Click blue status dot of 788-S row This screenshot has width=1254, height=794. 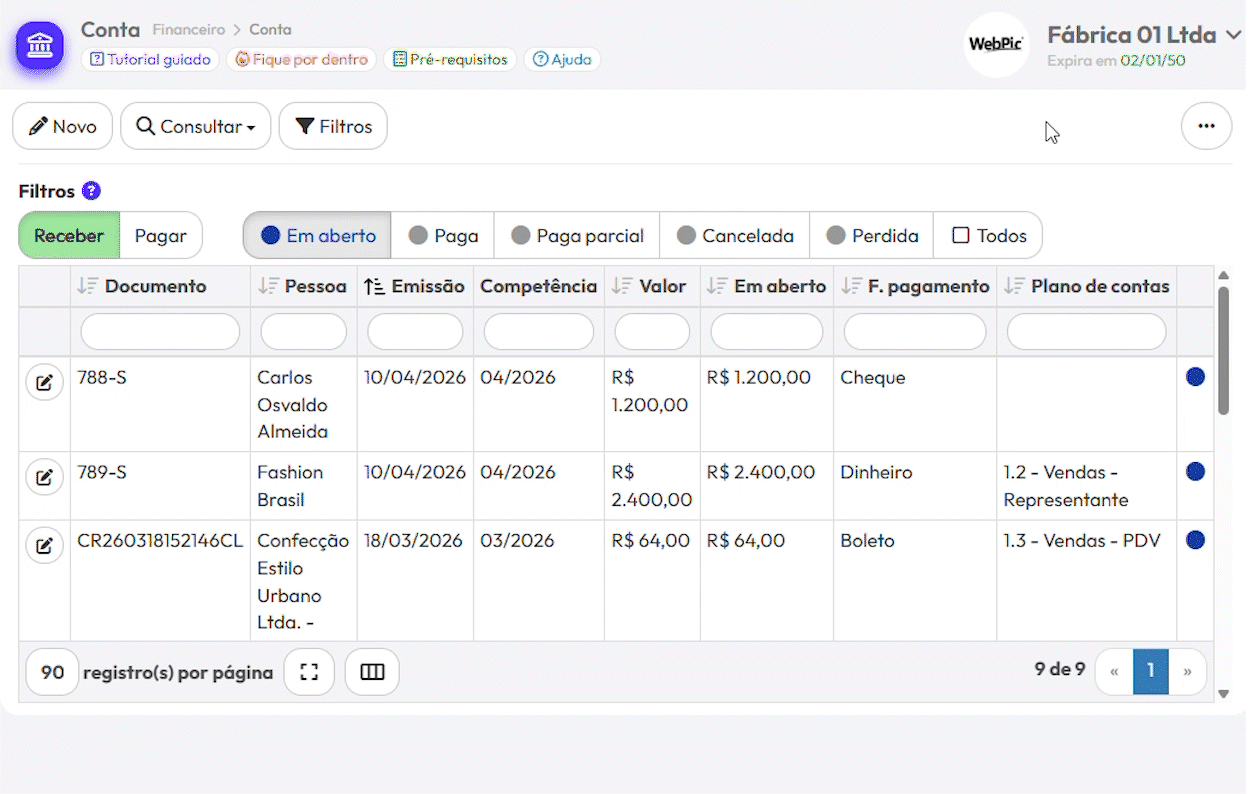pos(1195,377)
